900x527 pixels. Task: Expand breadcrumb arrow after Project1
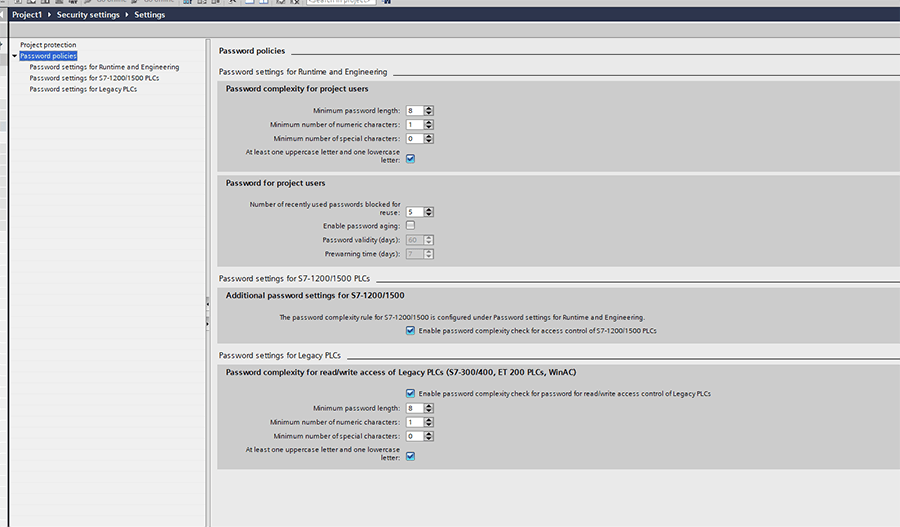[49, 14]
